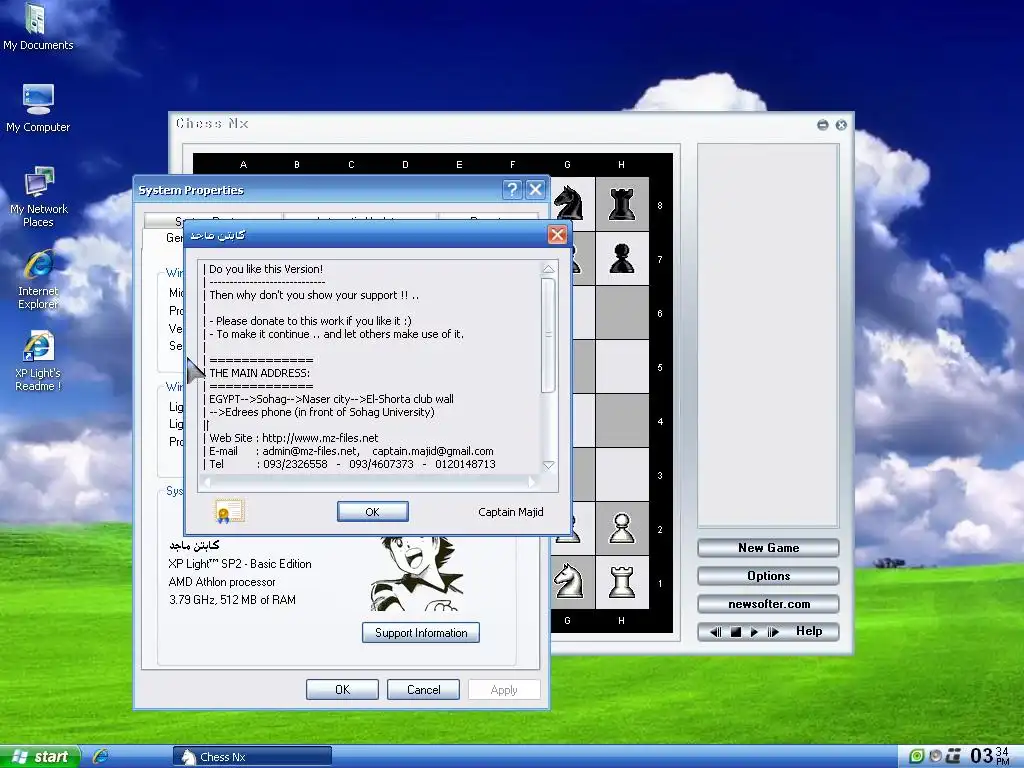Image resolution: width=1024 pixels, height=768 pixels.
Task: Click System Properties help question button
Action: (x=512, y=189)
